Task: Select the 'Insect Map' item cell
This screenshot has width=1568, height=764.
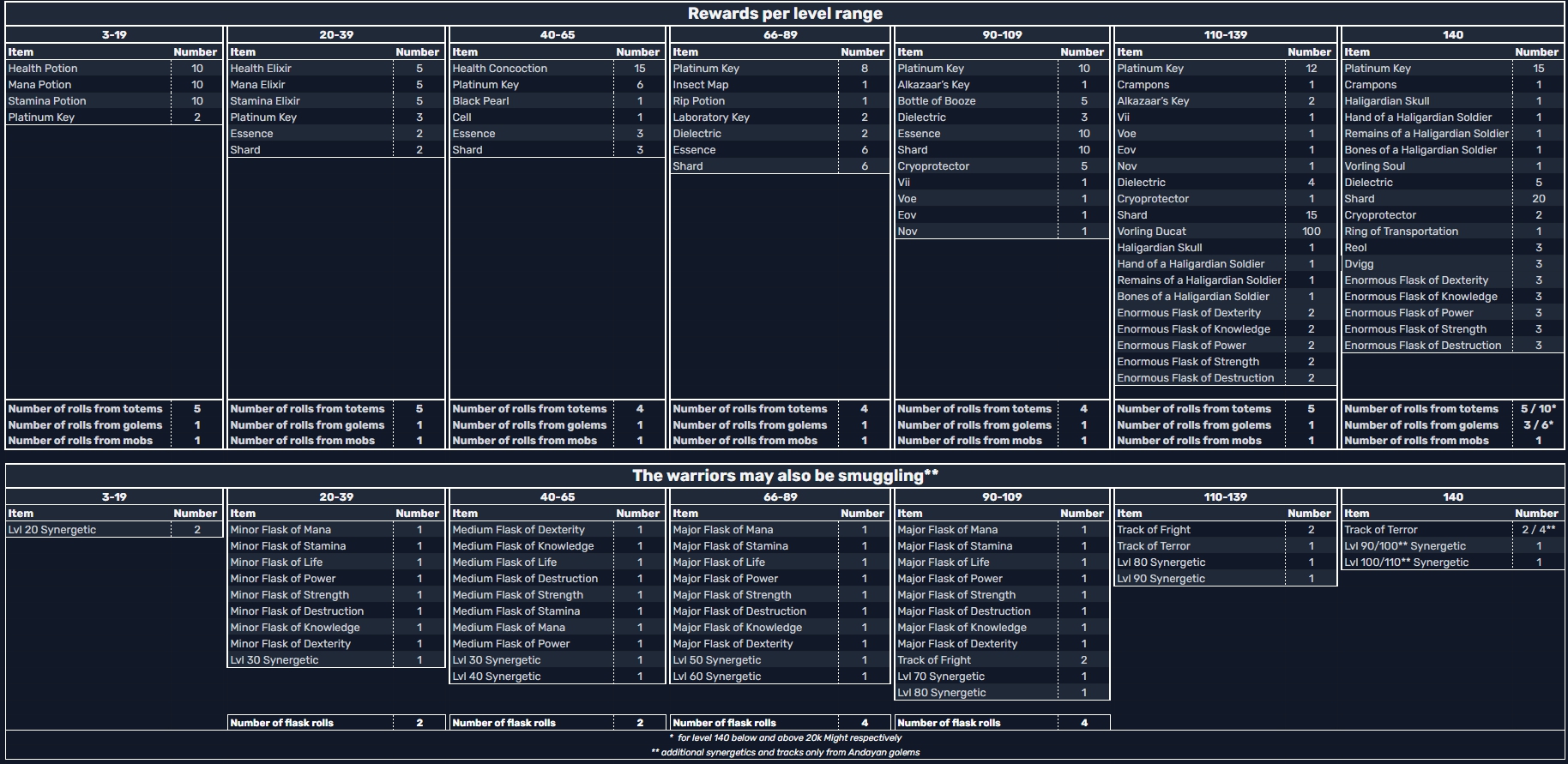Action: pyautogui.click(x=754, y=85)
